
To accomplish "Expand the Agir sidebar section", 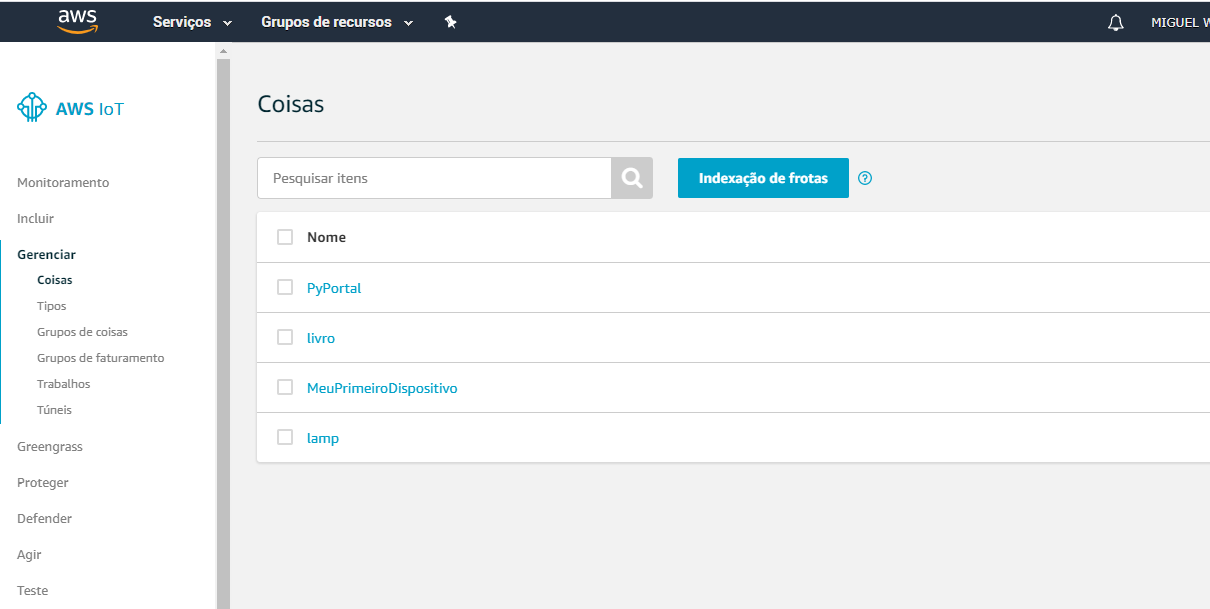I will click(29, 555).
